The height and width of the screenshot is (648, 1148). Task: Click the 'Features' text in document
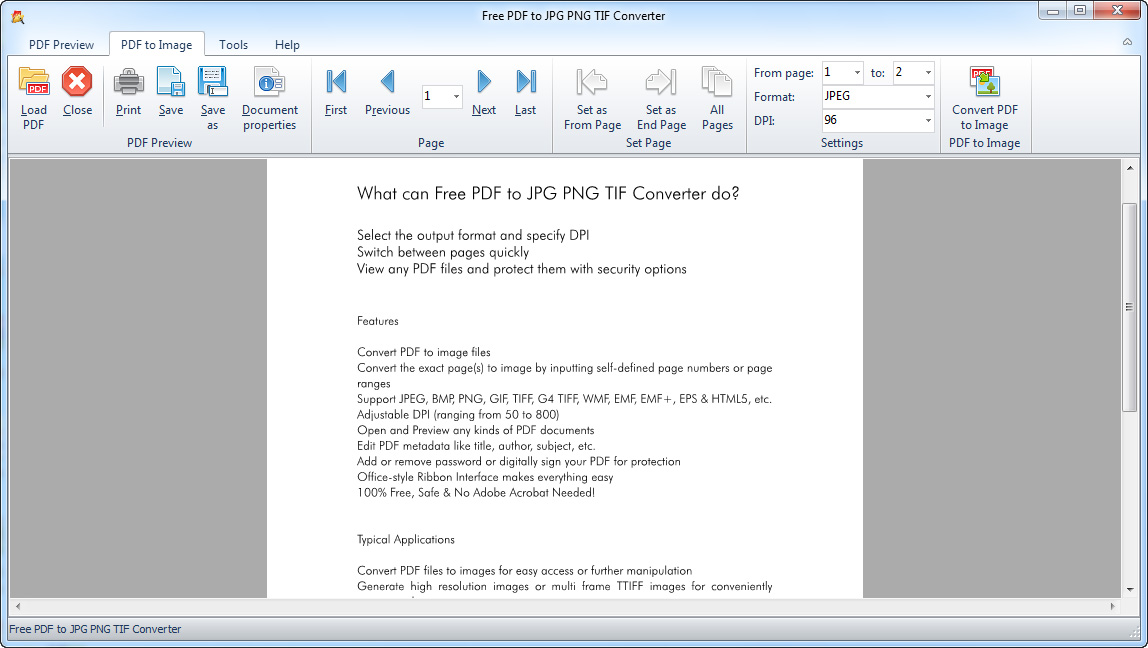[x=378, y=321]
